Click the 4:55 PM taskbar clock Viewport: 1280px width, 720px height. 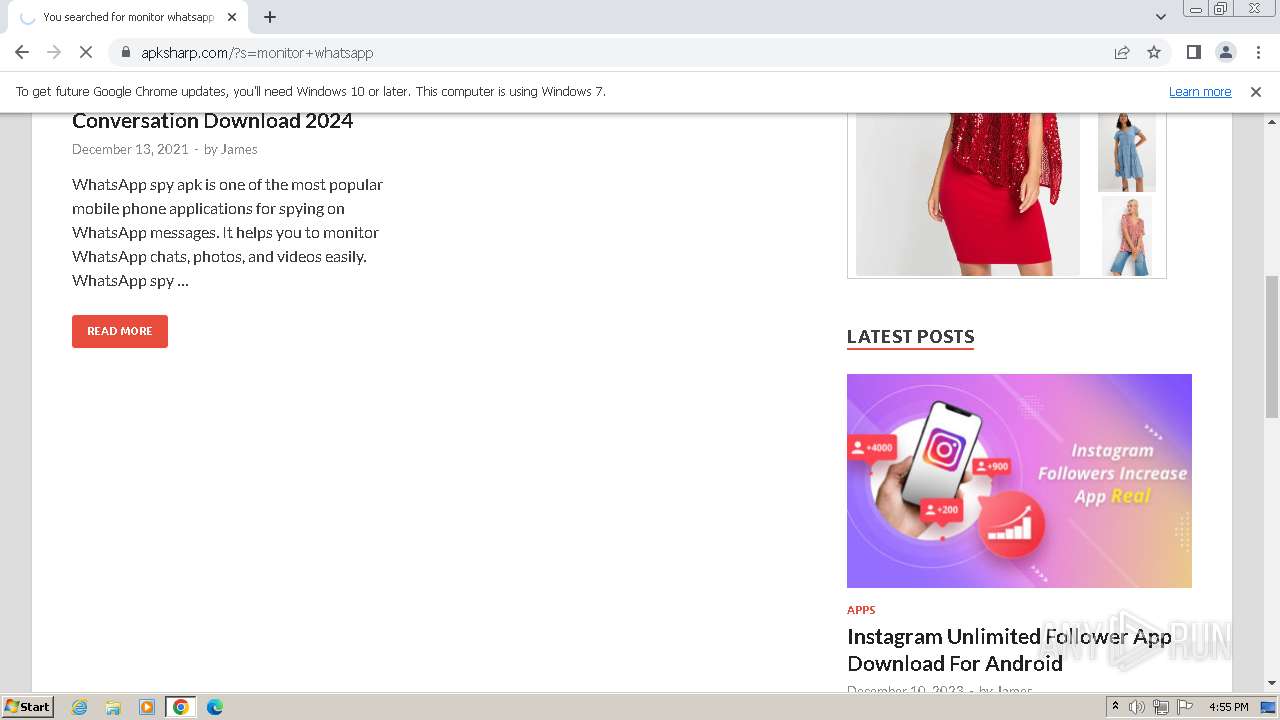[1228, 707]
